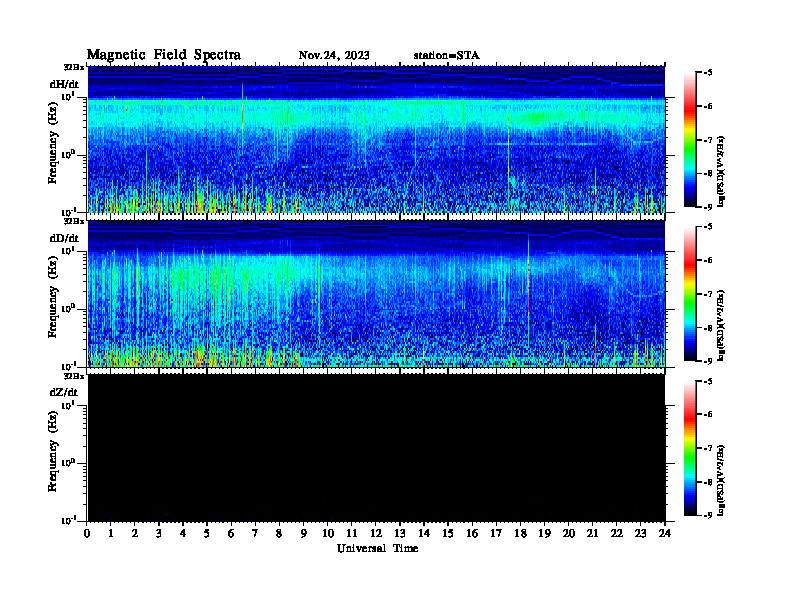Image resolution: width=792 pixels, height=612 pixels.
Task: Click the -6 value on dZ/dt color bar
Action: (709, 415)
